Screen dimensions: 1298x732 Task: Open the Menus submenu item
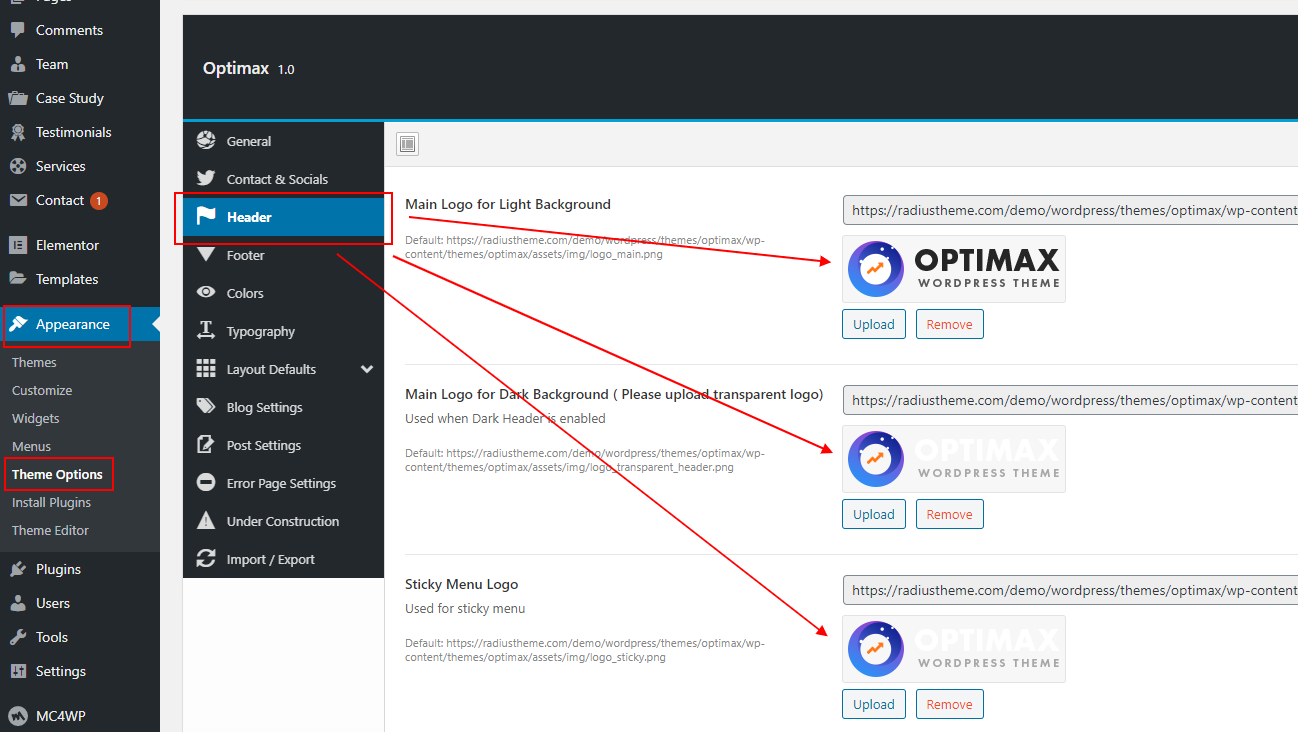(x=31, y=446)
